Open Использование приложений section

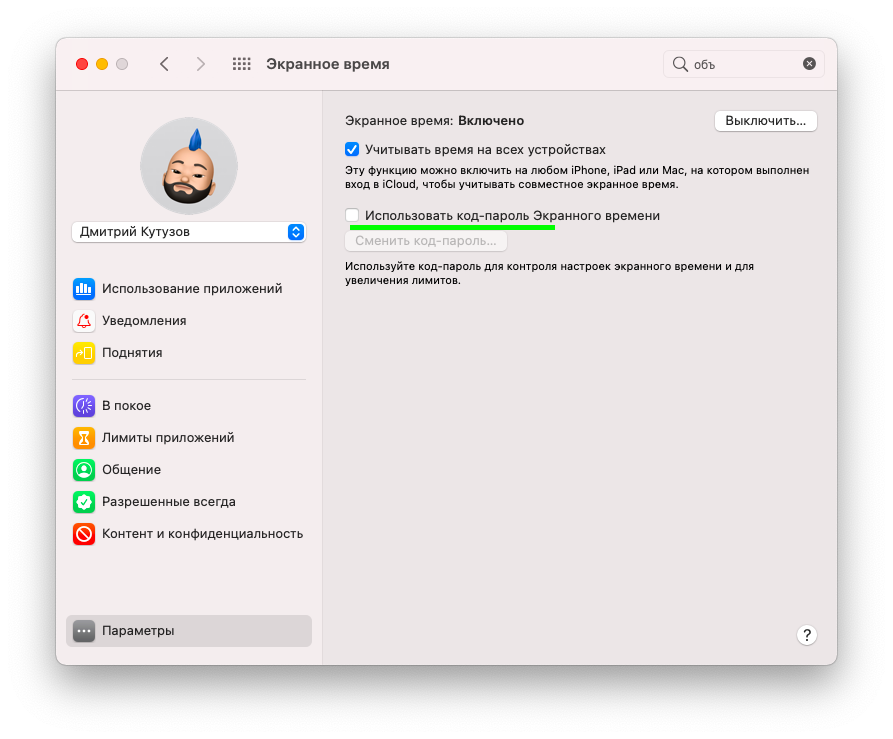(189, 289)
